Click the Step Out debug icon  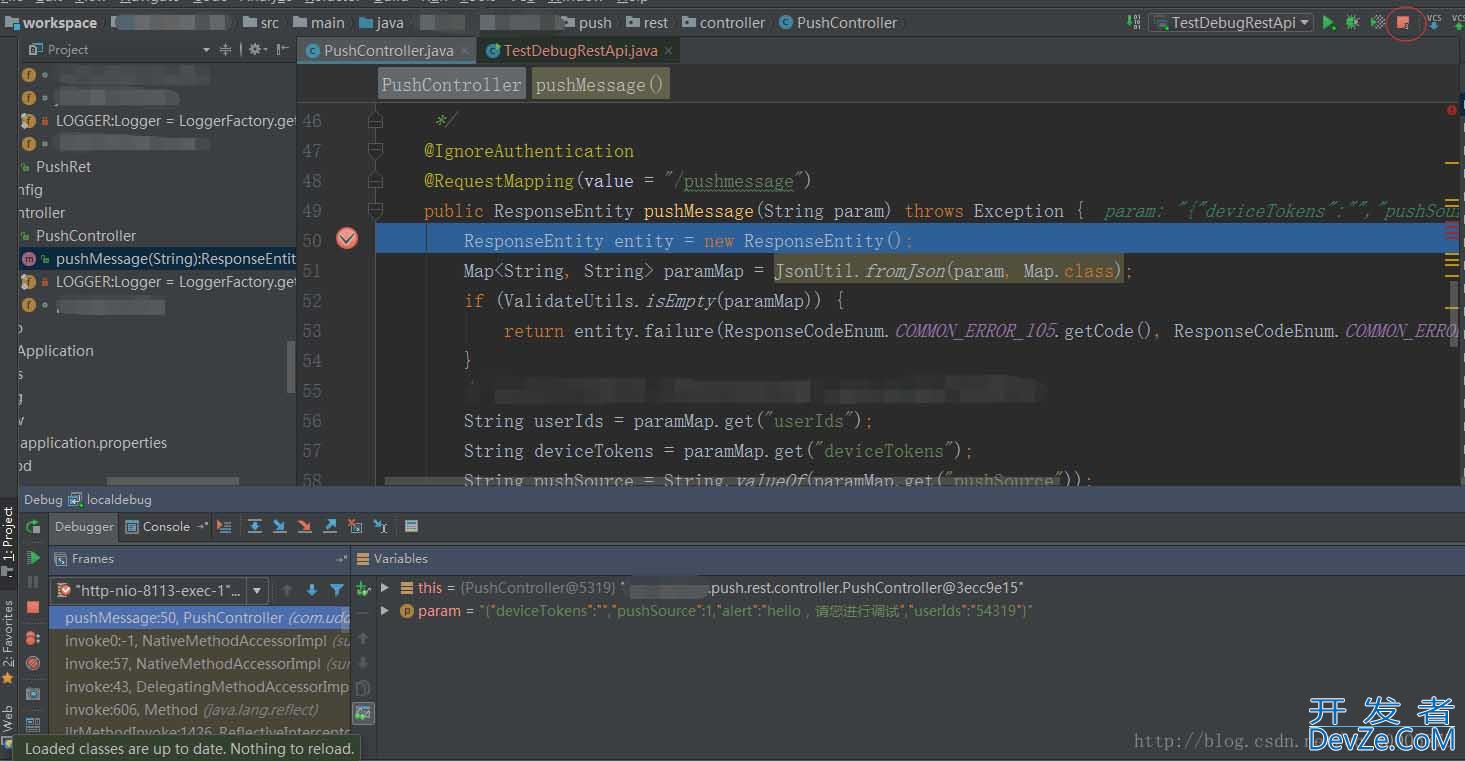coord(330,526)
